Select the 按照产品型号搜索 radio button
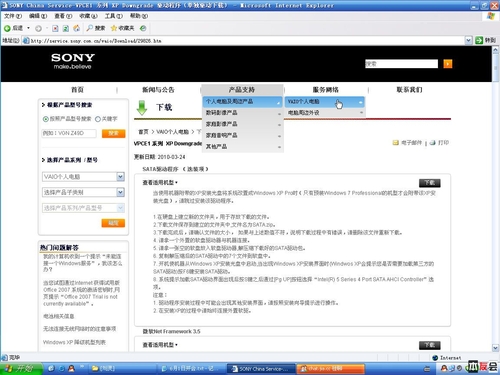Image resolution: width=500 pixels, height=375 pixels. [46, 119]
